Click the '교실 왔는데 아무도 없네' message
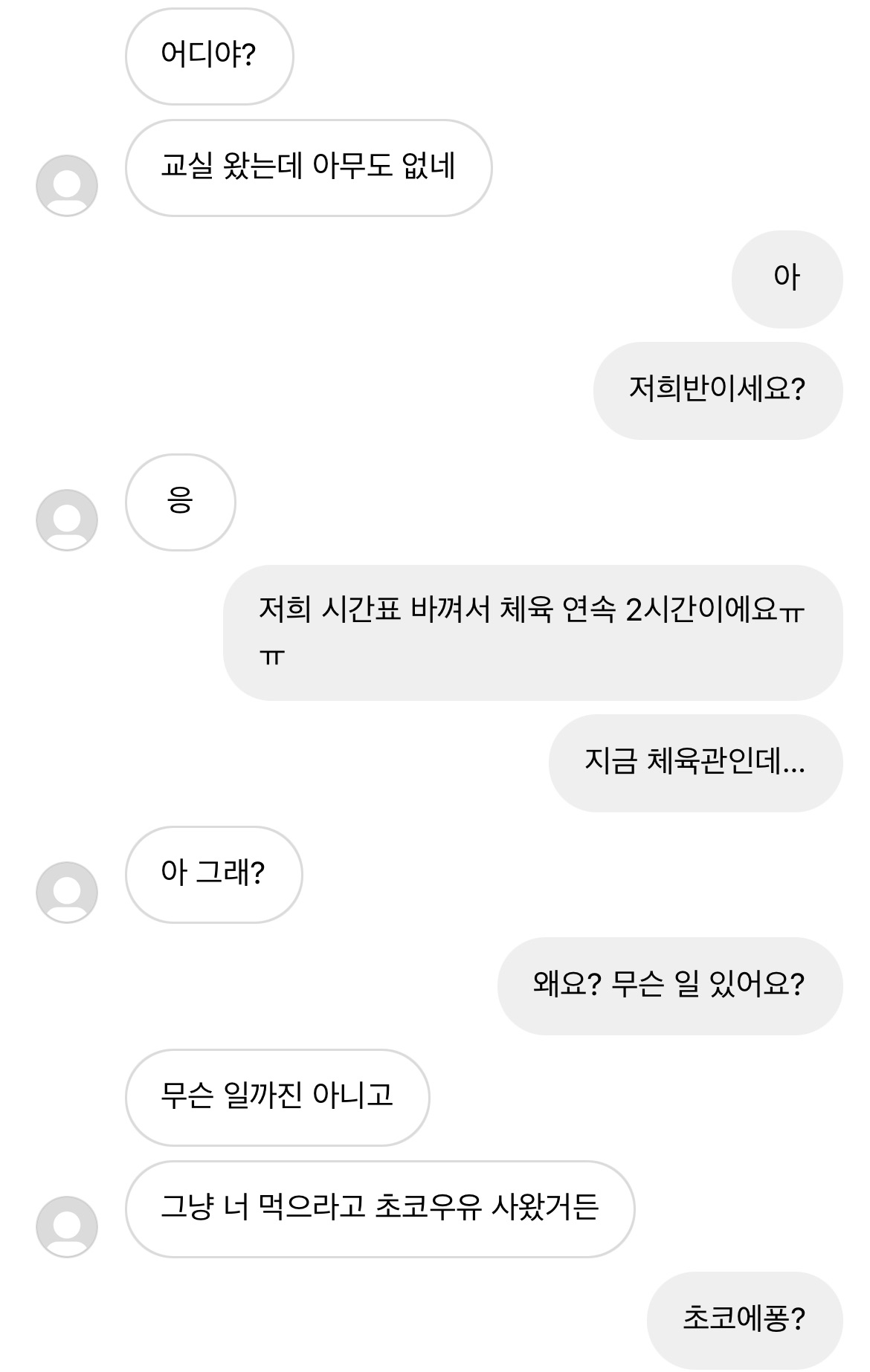Screen dimensions: 870x1372 click(308, 167)
